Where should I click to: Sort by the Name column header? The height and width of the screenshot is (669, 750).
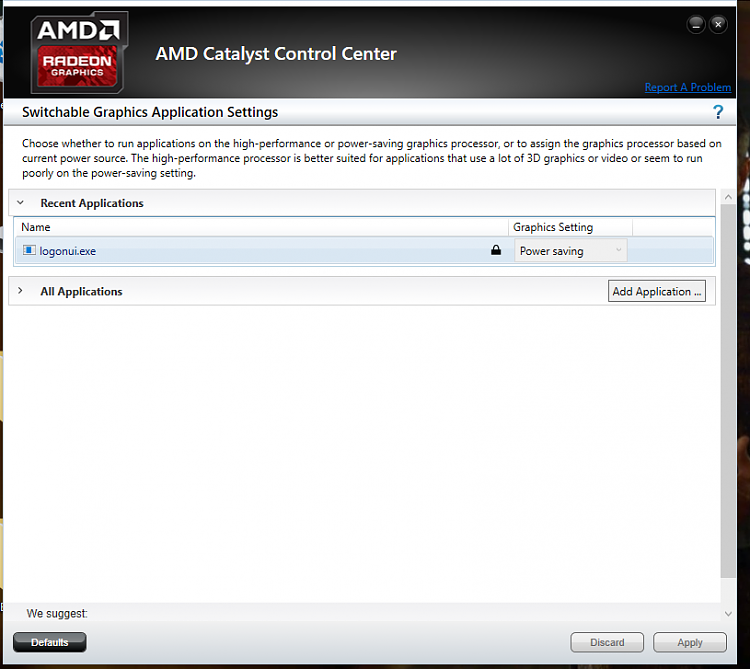click(261, 227)
